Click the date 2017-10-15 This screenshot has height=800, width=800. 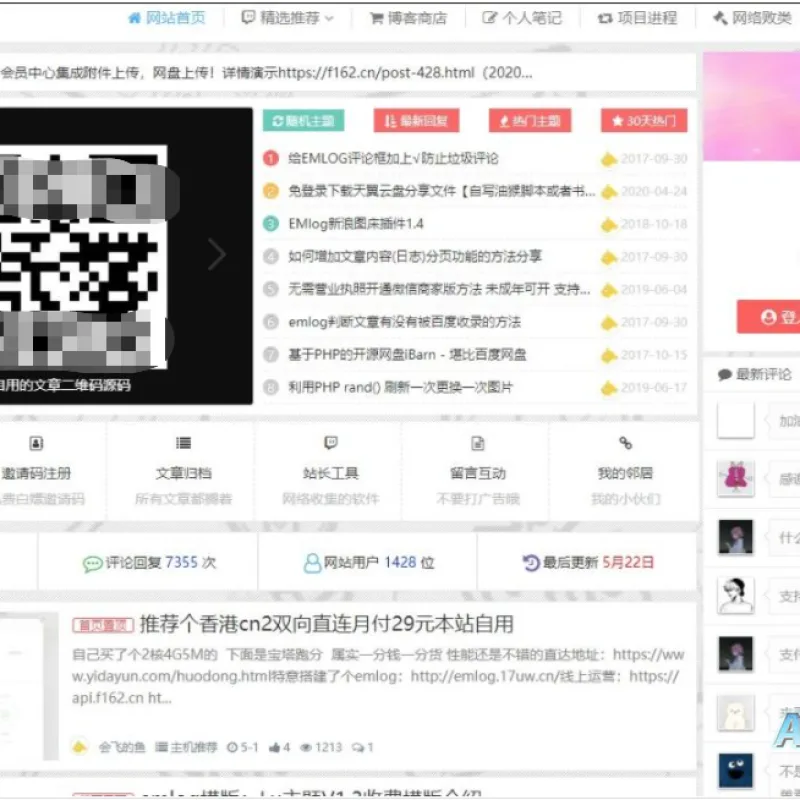(x=654, y=355)
